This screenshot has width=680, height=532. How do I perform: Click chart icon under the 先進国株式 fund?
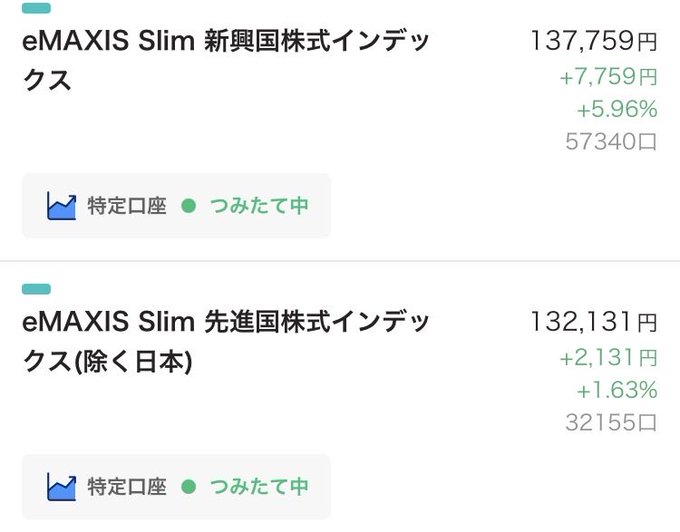[62, 487]
